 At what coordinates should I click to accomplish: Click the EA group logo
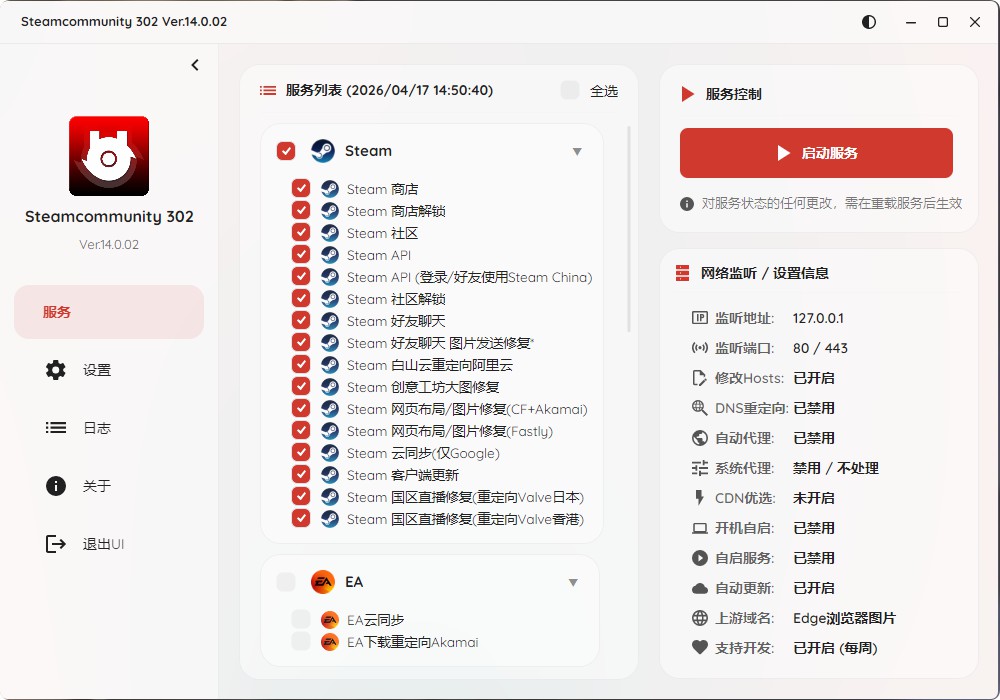[x=323, y=582]
